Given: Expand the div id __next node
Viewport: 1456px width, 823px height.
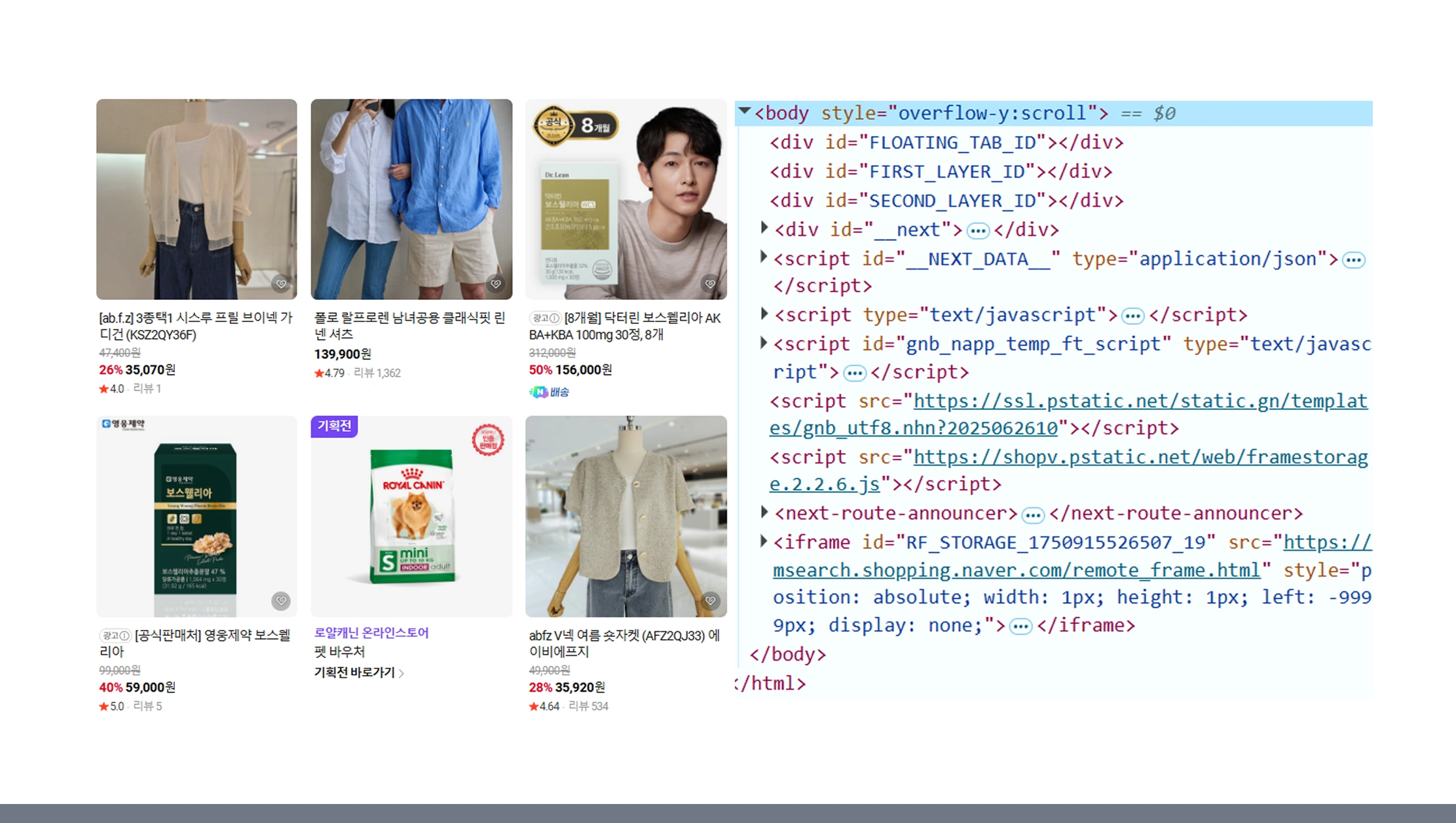Looking at the screenshot, I should click(764, 228).
